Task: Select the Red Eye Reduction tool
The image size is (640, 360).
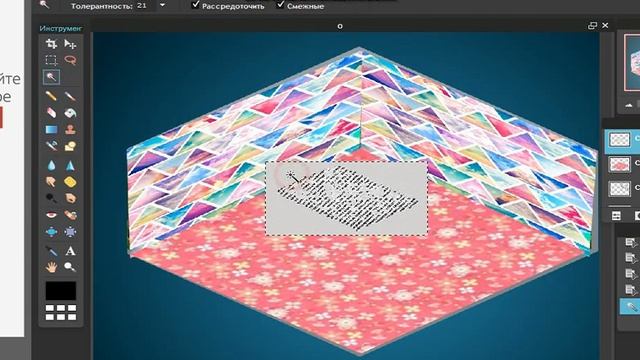Action: pyautogui.click(x=51, y=215)
